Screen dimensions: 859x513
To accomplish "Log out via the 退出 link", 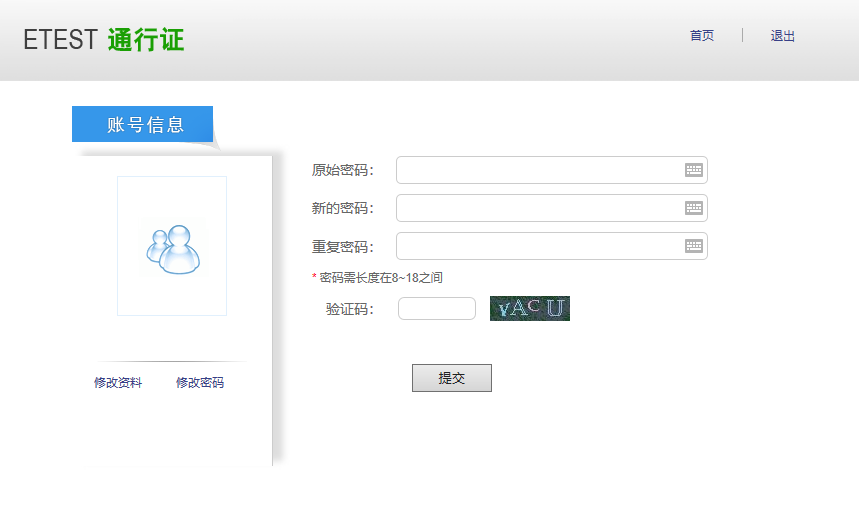I will pyautogui.click(x=782, y=36).
